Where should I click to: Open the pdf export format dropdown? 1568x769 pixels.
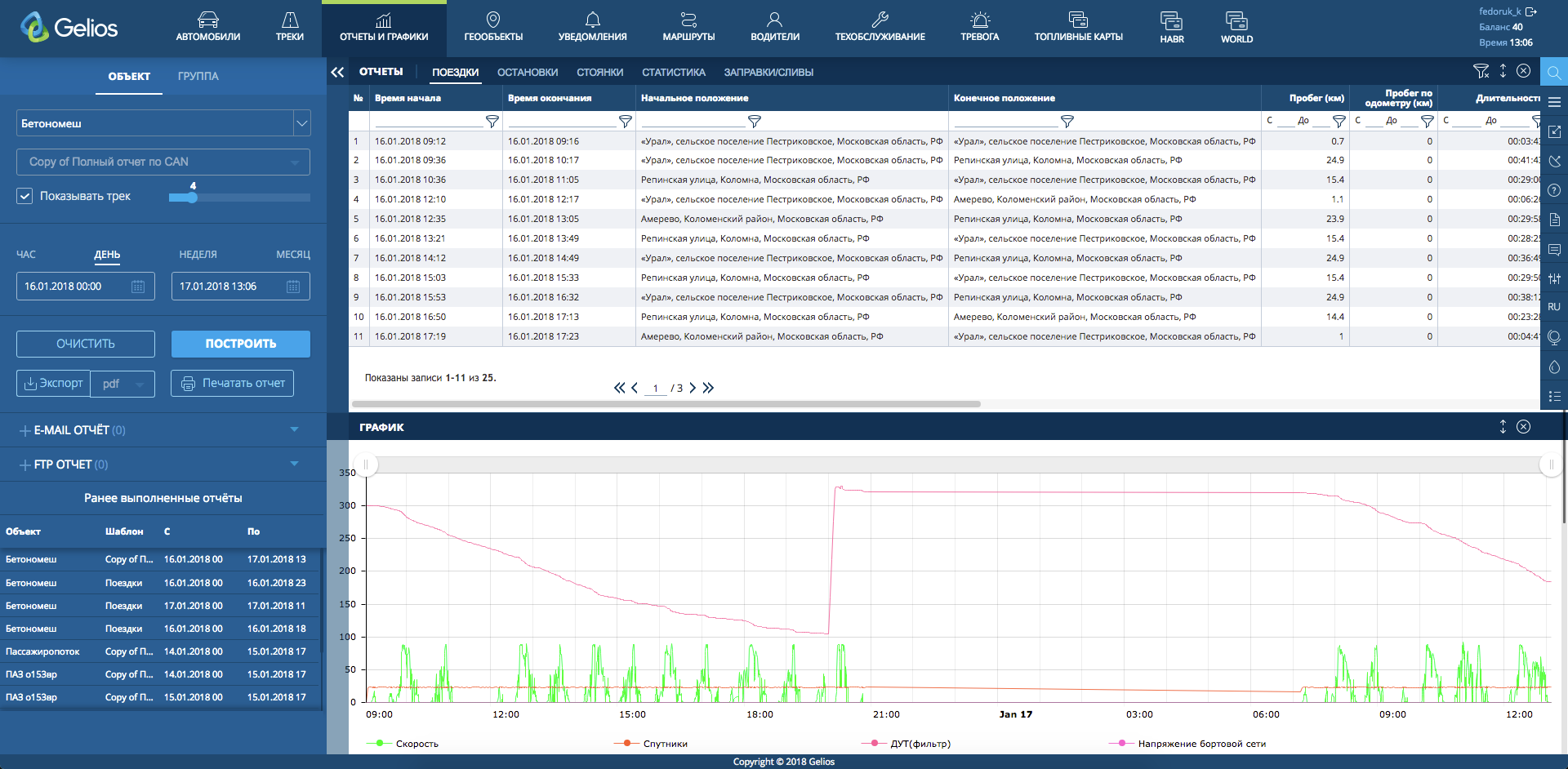[x=122, y=384]
